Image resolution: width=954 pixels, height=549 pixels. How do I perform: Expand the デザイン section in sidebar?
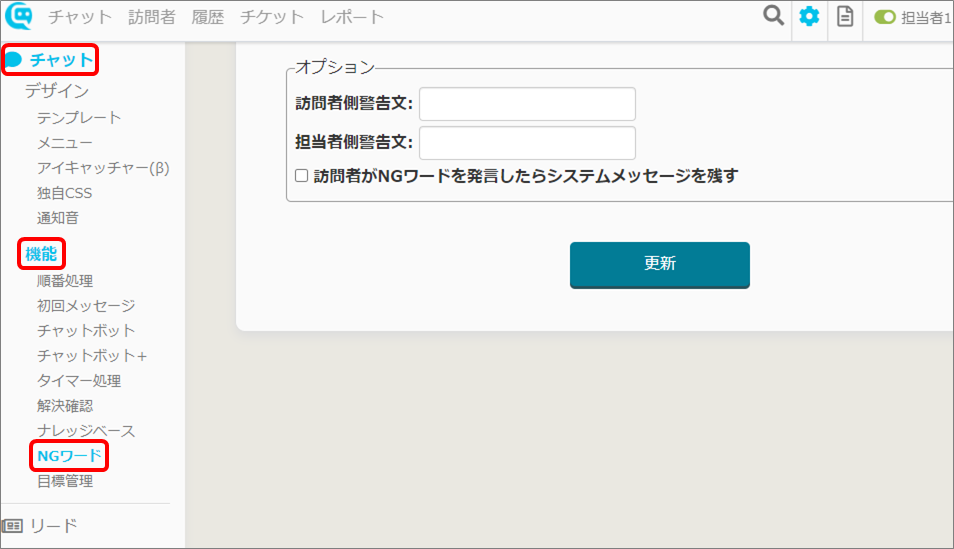click(57, 91)
